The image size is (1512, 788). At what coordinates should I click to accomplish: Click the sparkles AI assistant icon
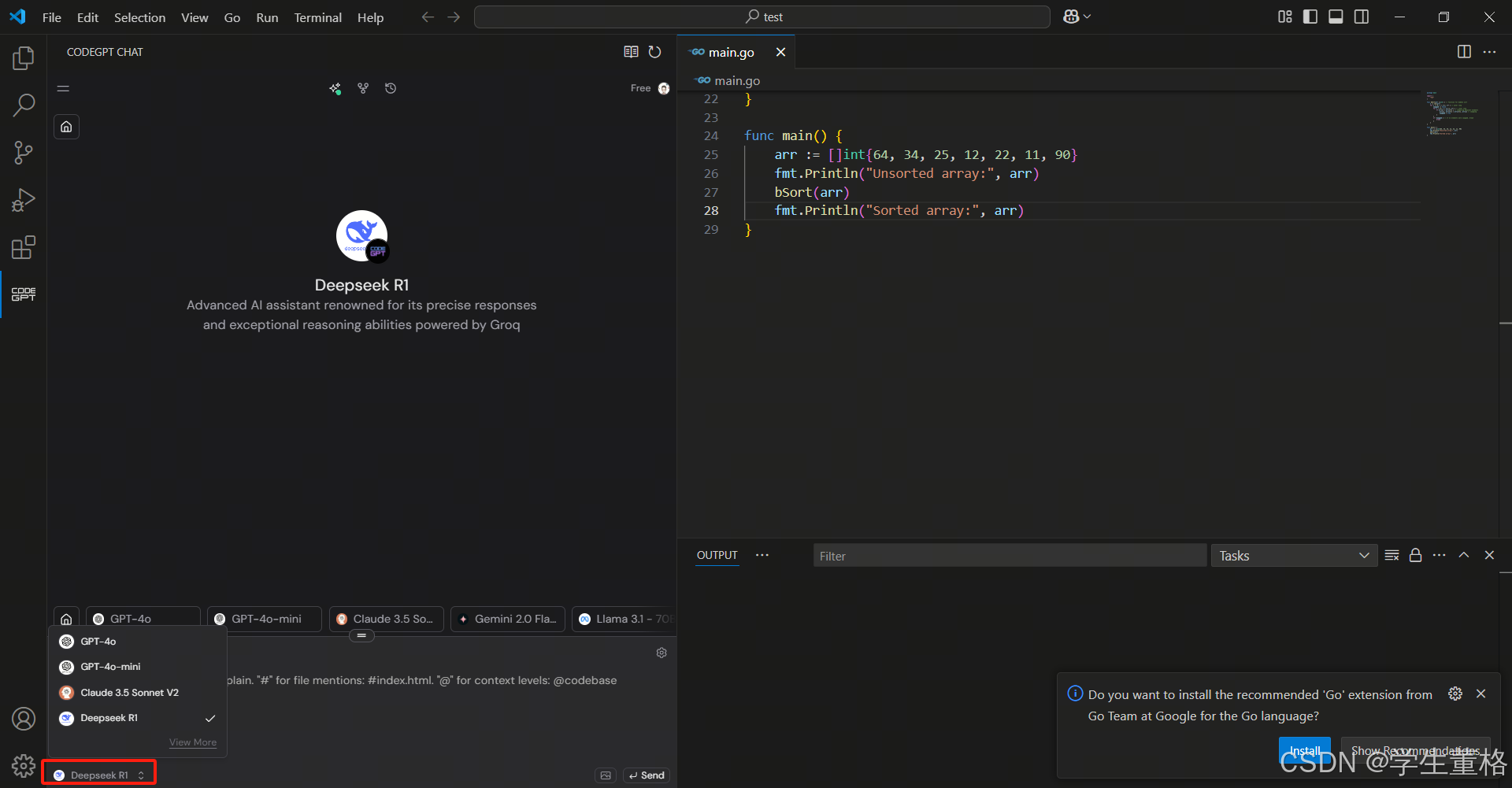click(335, 89)
